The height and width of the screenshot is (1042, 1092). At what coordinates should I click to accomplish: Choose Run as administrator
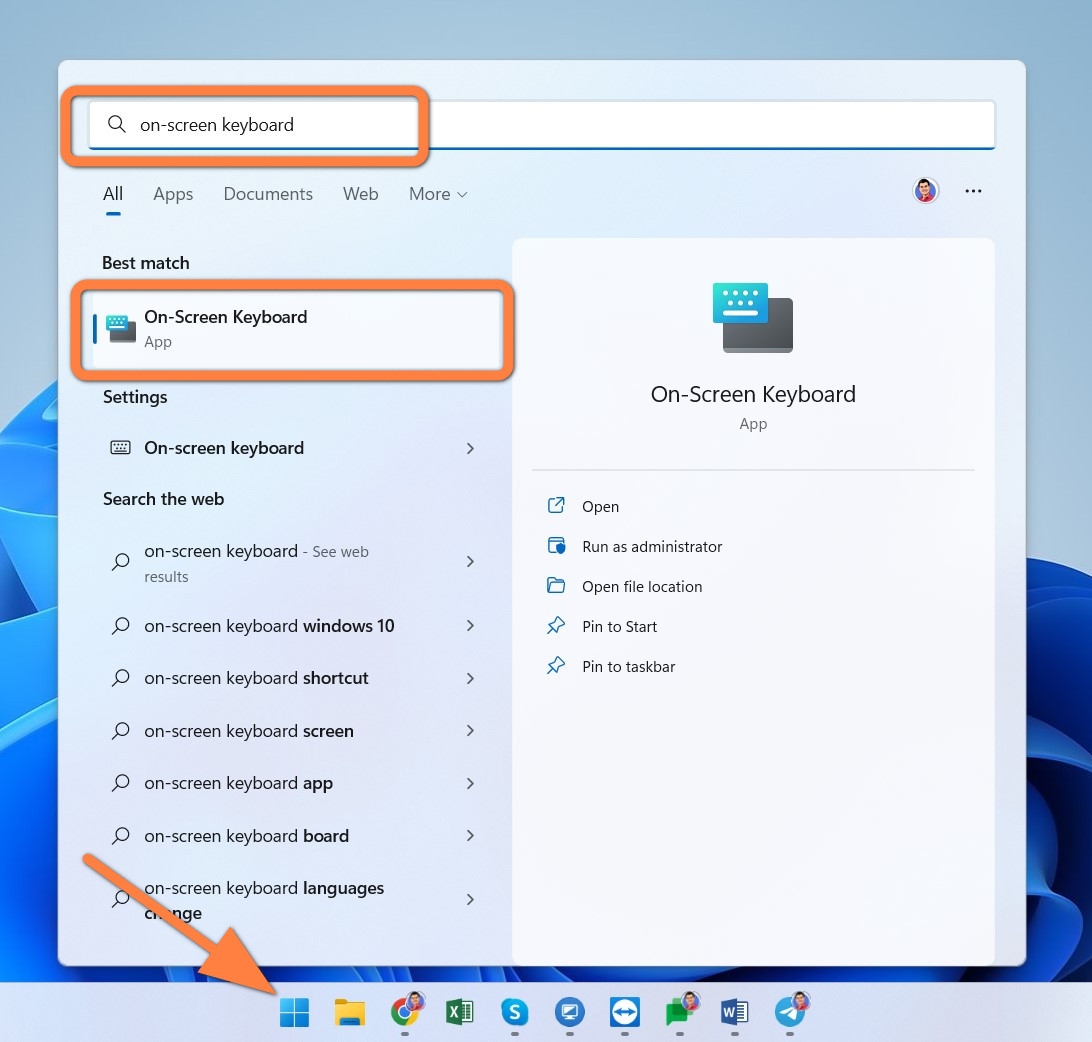tap(652, 547)
